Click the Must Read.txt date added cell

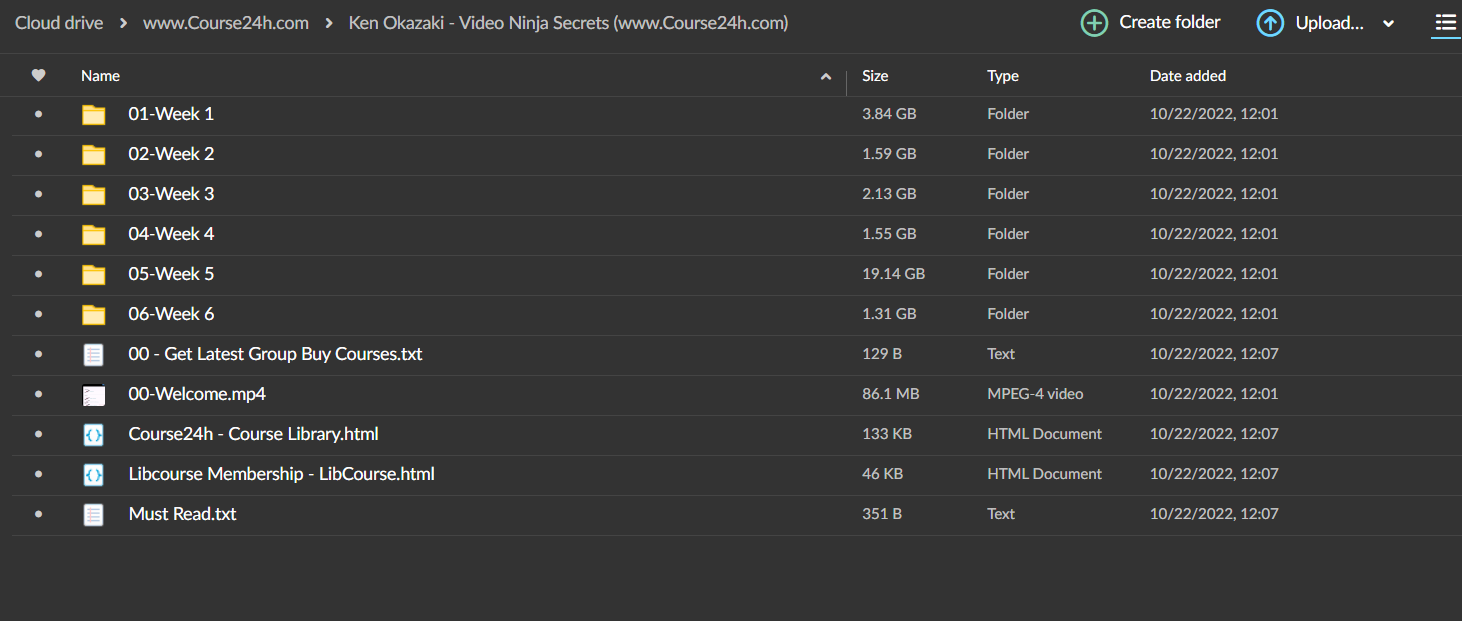[1214, 514]
